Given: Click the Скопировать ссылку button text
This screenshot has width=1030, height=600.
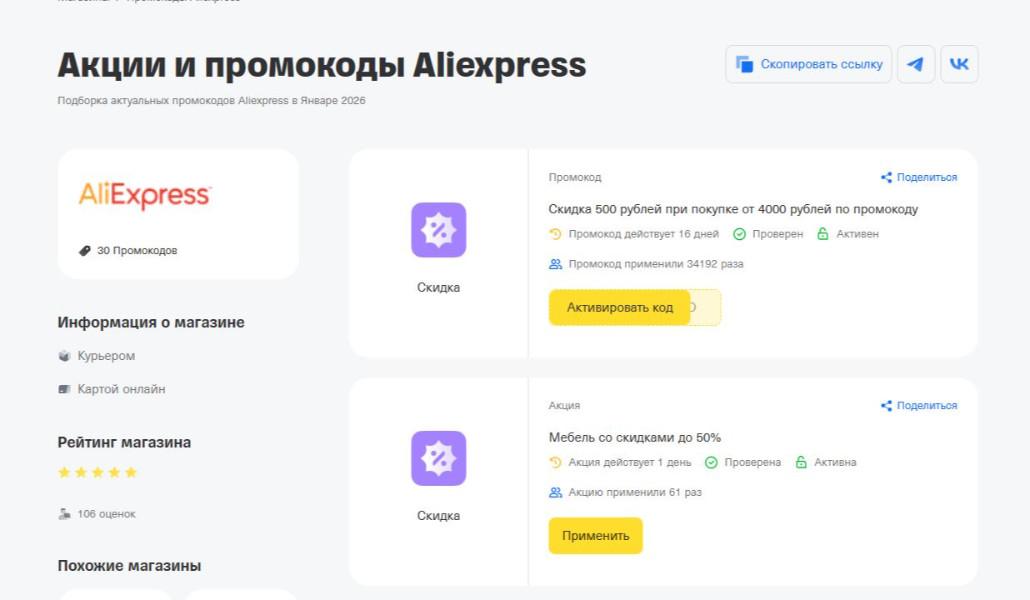Looking at the screenshot, I should (821, 64).
